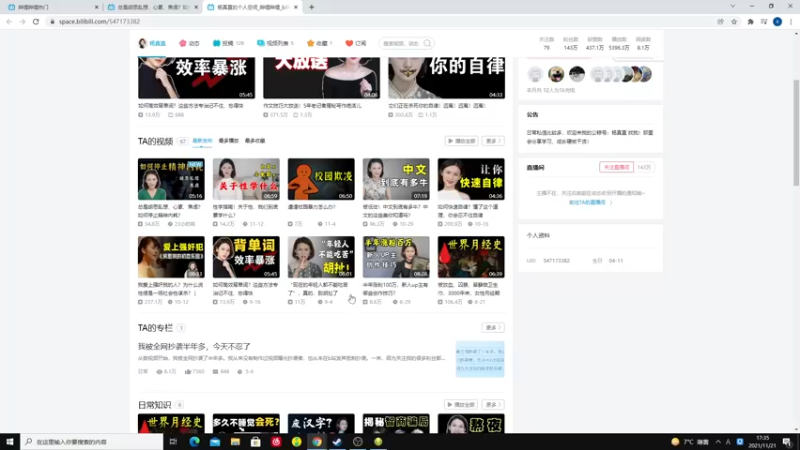Screen dimensions: 800x450
Task: Open the 爱上强奸犯 video thumbnail
Action: pyautogui.click(x=171, y=257)
